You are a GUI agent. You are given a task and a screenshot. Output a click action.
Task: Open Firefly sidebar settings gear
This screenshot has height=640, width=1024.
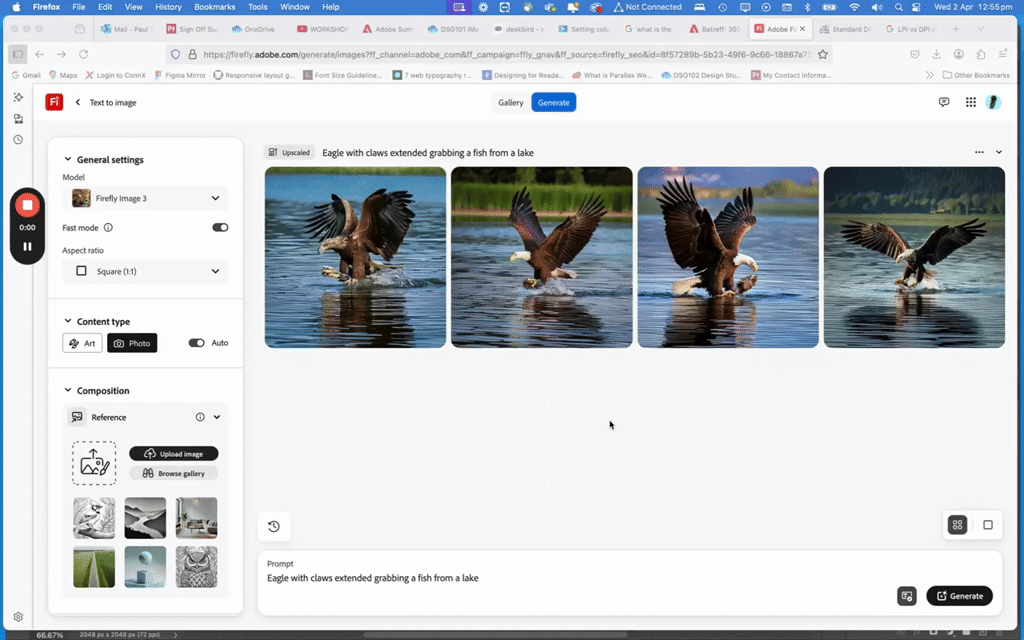click(18, 616)
